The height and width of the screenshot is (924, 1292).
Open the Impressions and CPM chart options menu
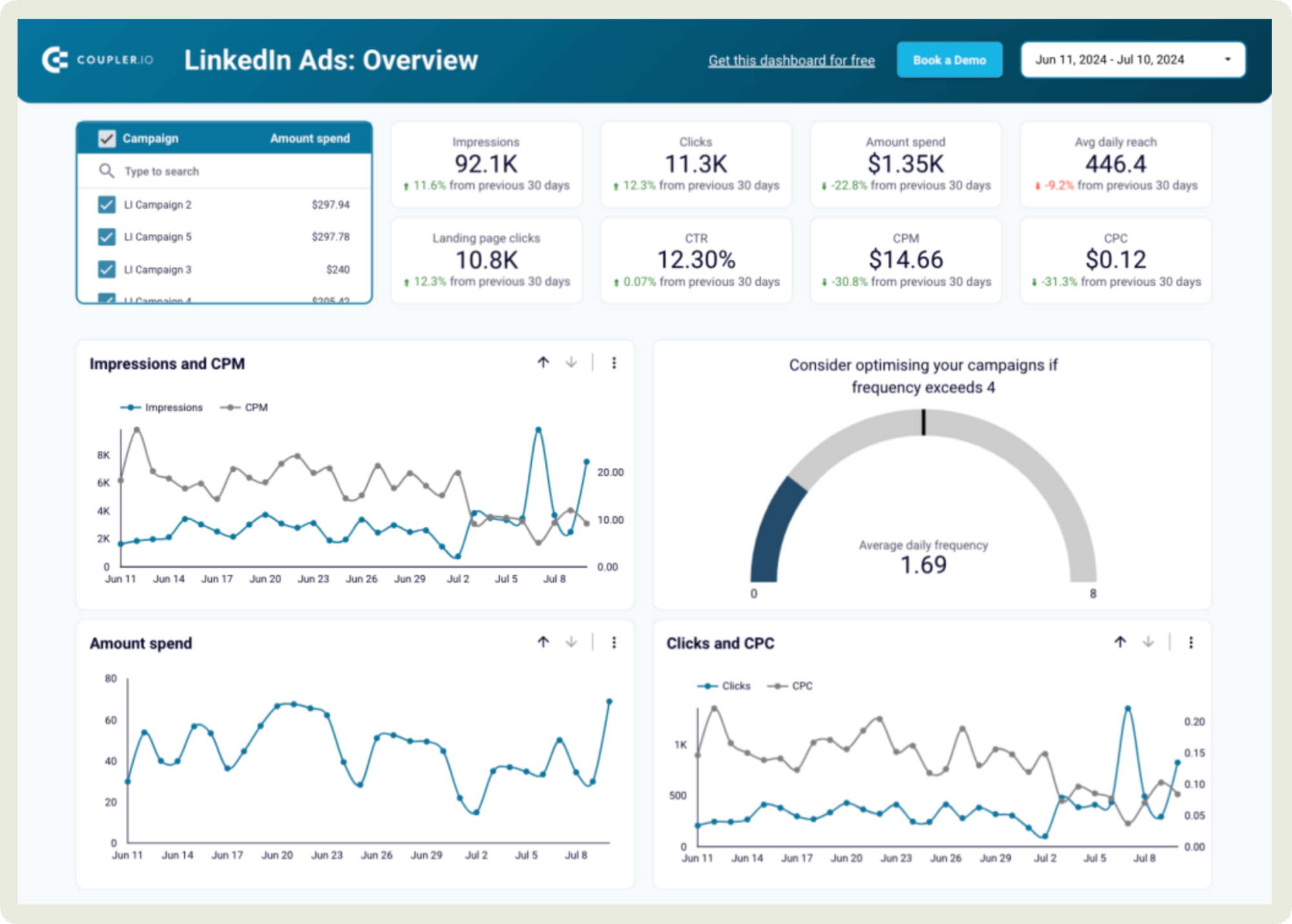point(613,362)
